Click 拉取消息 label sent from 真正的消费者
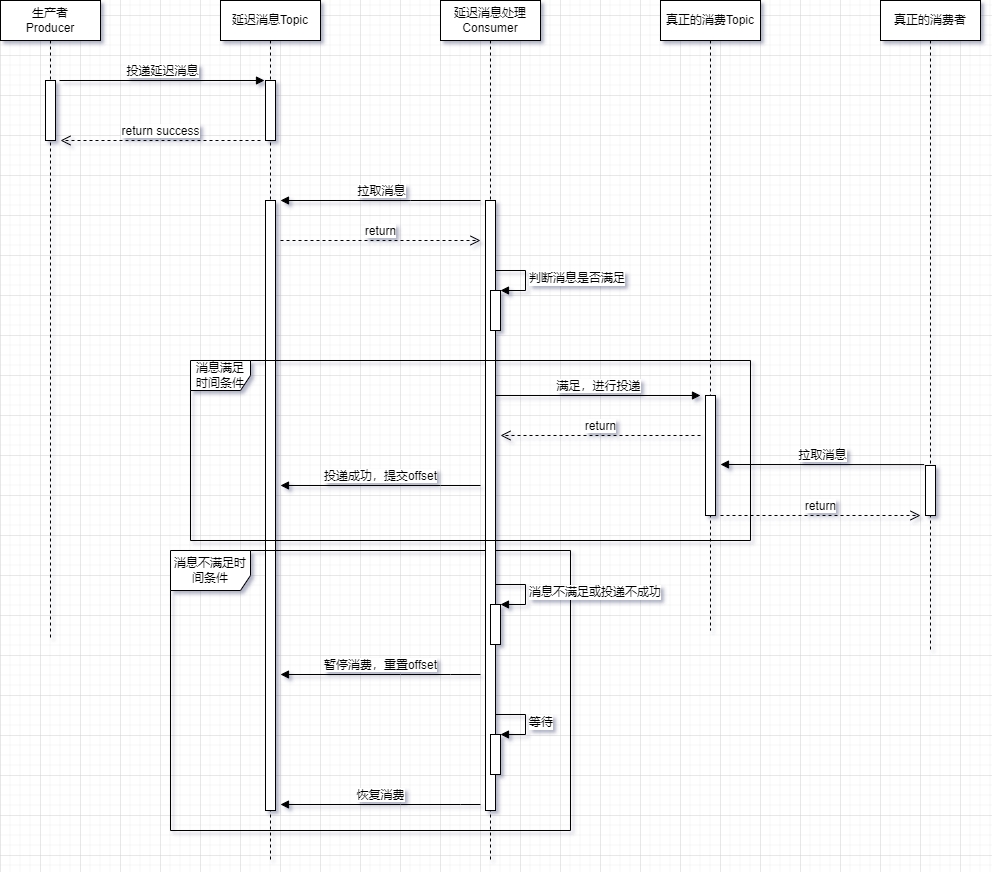 tap(822, 455)
